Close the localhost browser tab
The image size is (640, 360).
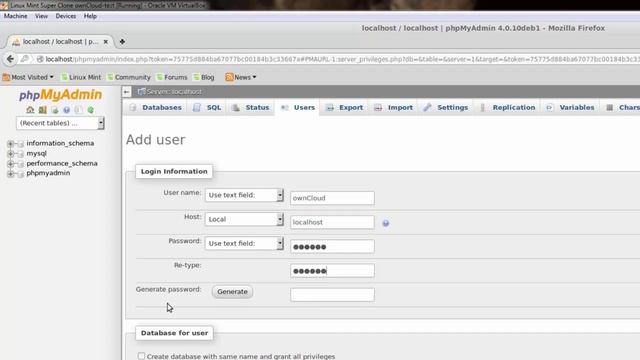106,42
